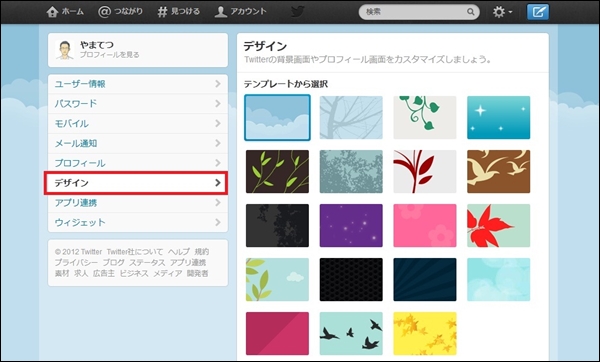Select the pale blue bare tree theme
Image resolution: width=600 pixels, height=362 pixels.
point(351,117)
